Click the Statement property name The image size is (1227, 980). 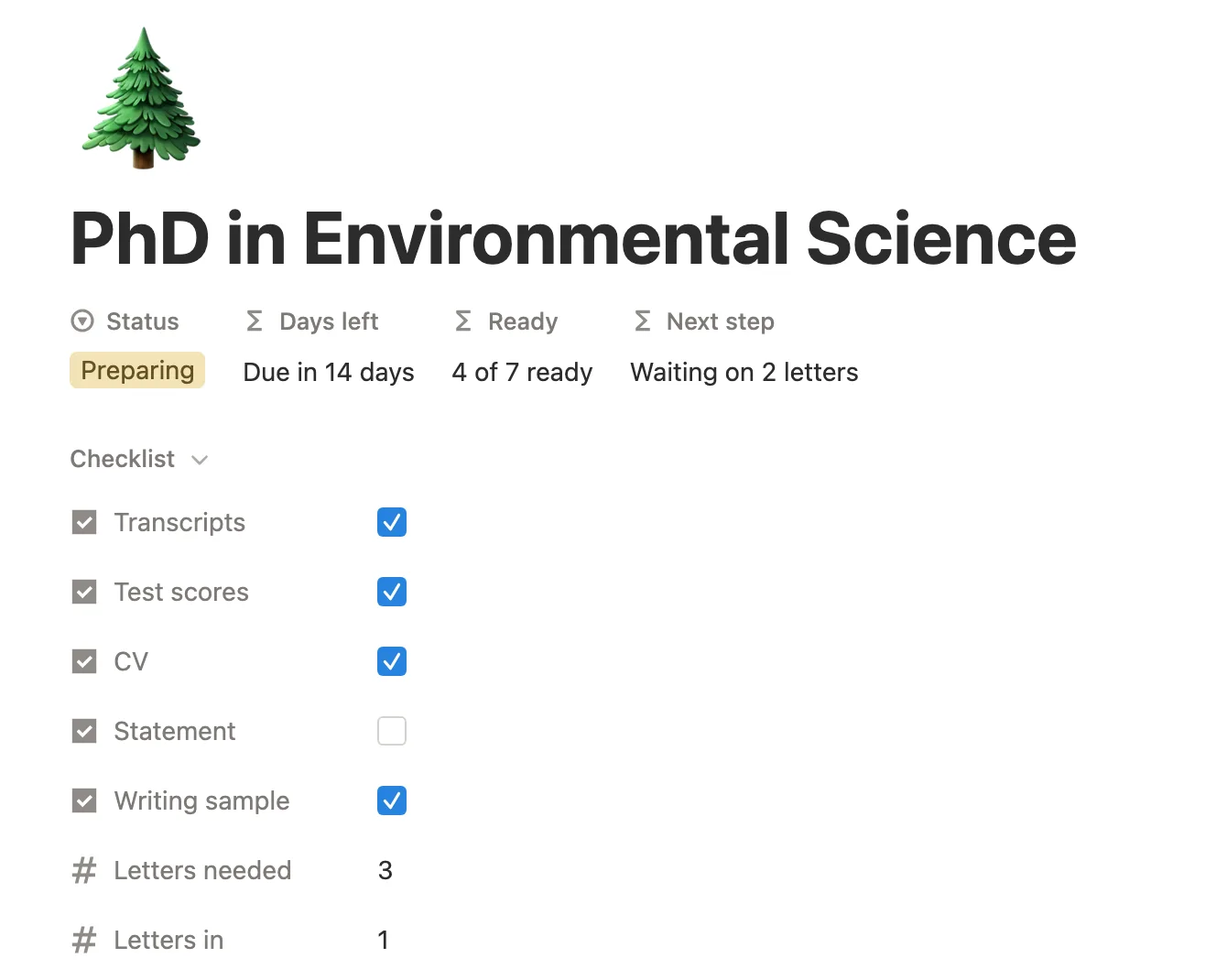pos(175,731)
